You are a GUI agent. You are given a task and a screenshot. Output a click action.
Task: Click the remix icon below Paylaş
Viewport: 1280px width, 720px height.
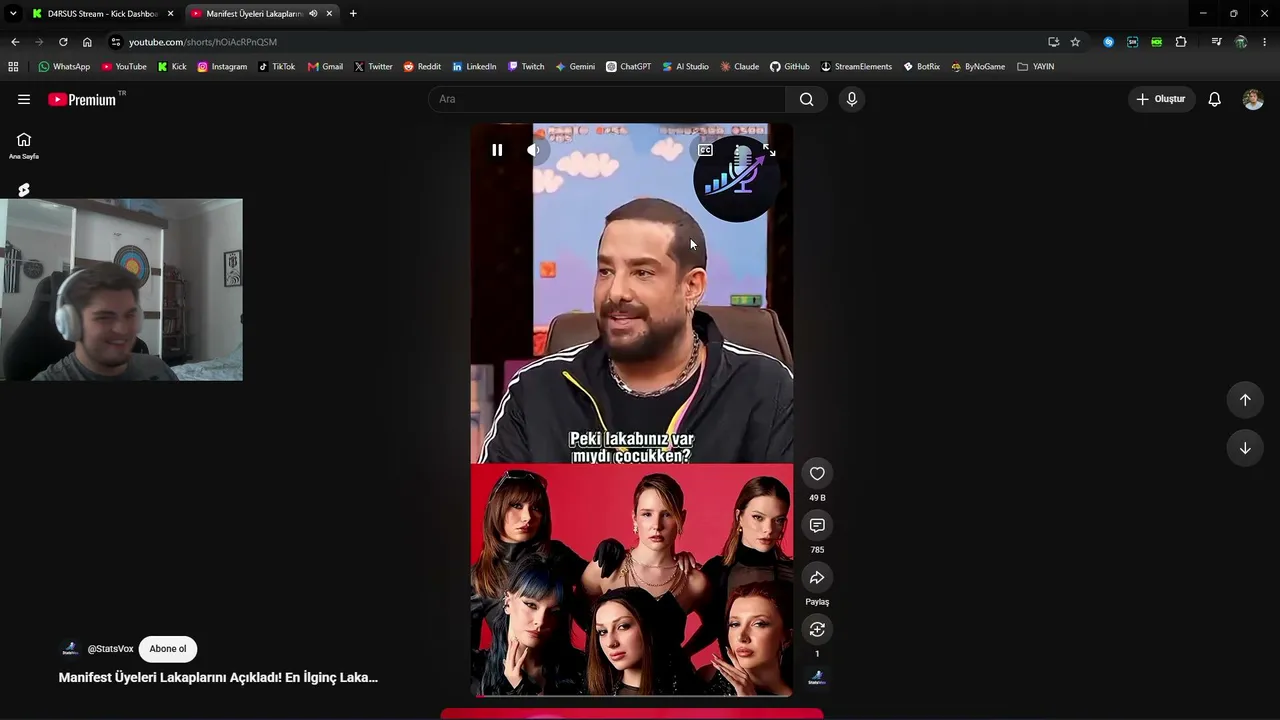[817, 630]
